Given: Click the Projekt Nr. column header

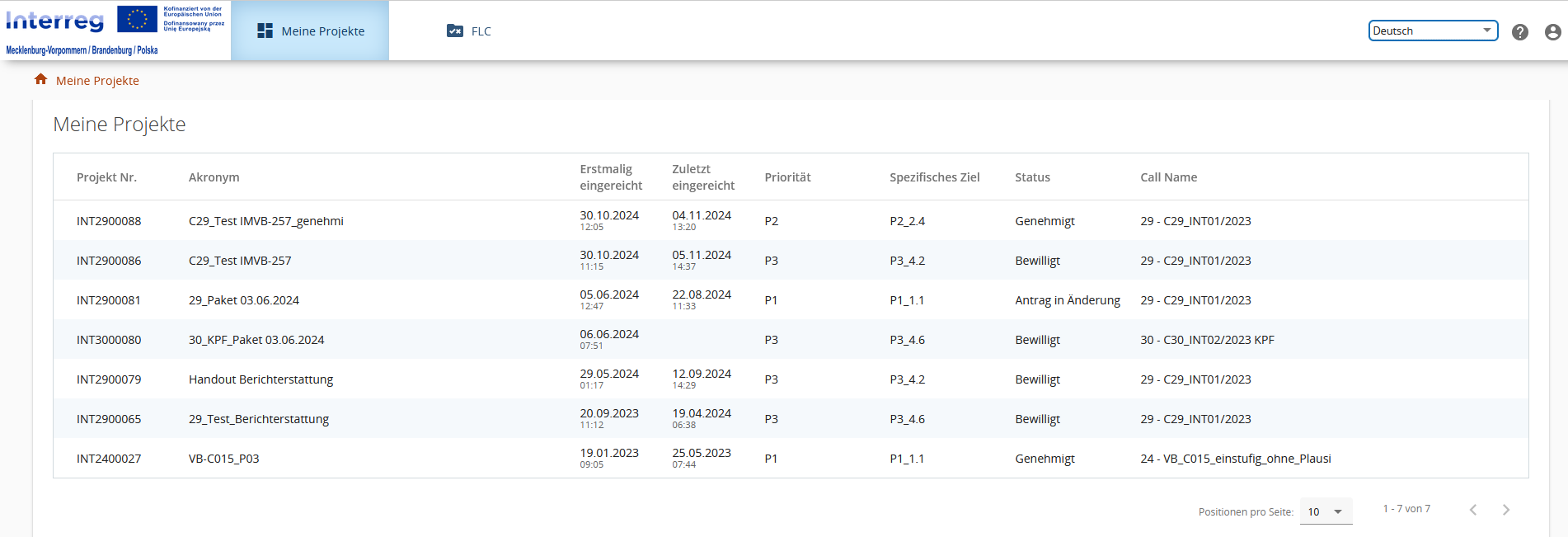Looking at the screenshot, I should pos(106,177).
